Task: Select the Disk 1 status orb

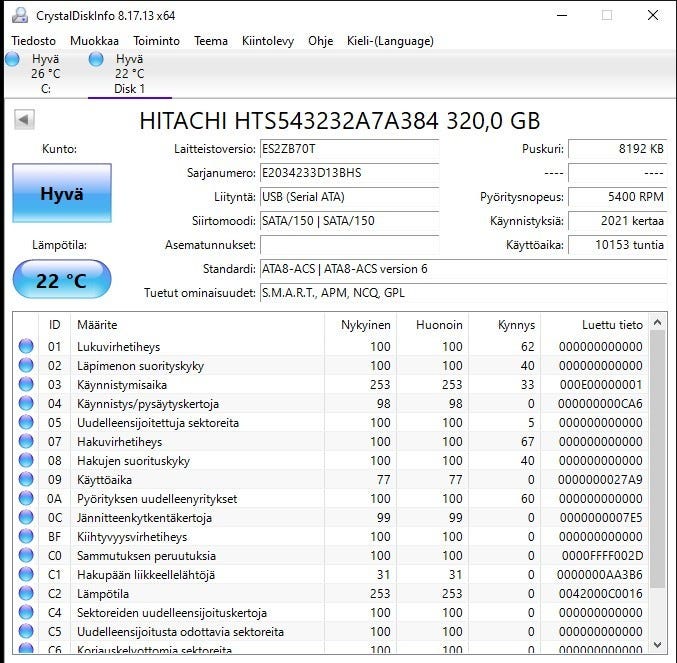Action: tap(96, 60)
